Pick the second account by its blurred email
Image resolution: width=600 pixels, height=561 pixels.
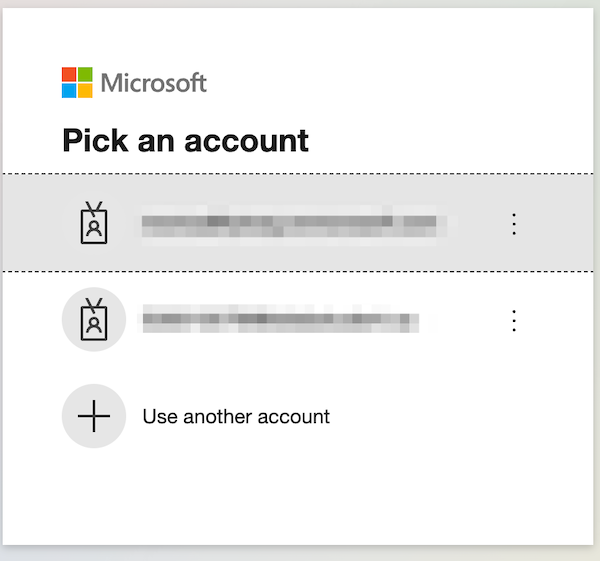280,320
